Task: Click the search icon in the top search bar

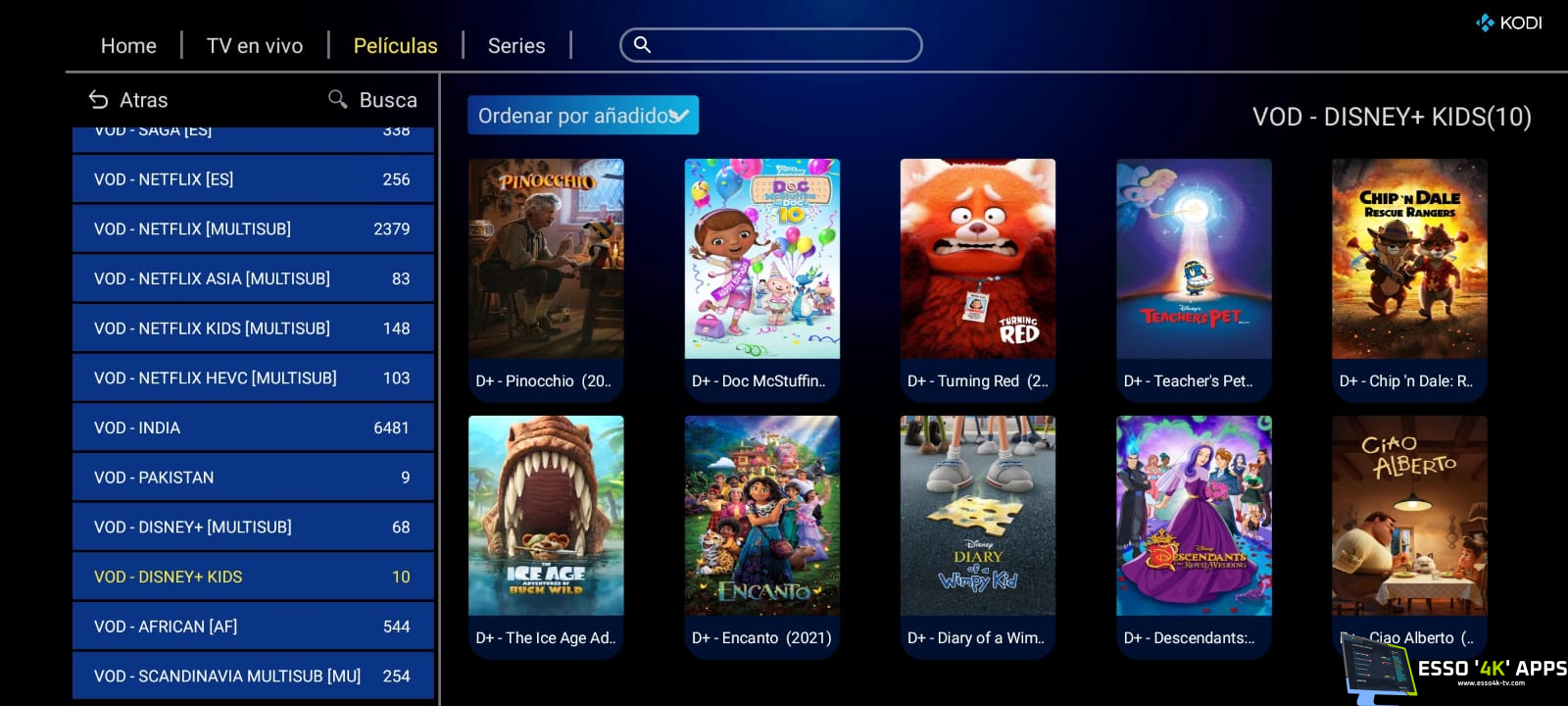Action: tap(642, 44)
